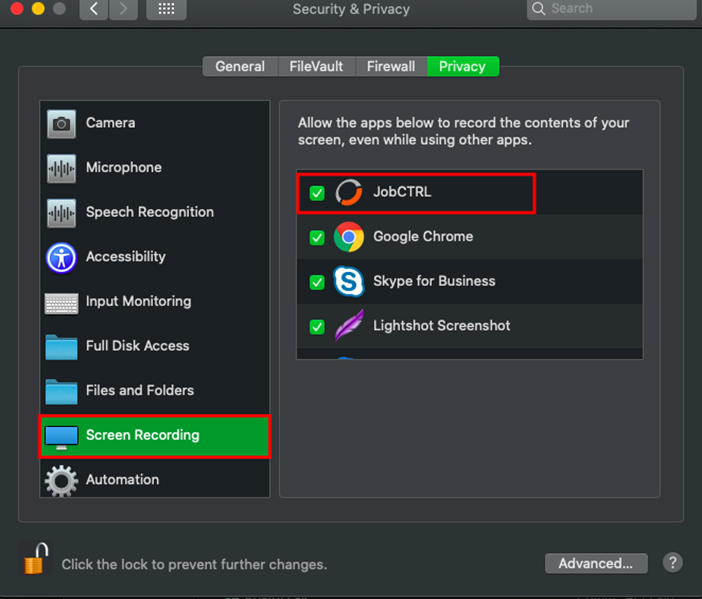Viewport: 702px width, 599px height.
Task: Click the lock icon to prevent changes
Action: tap(35, 559)
